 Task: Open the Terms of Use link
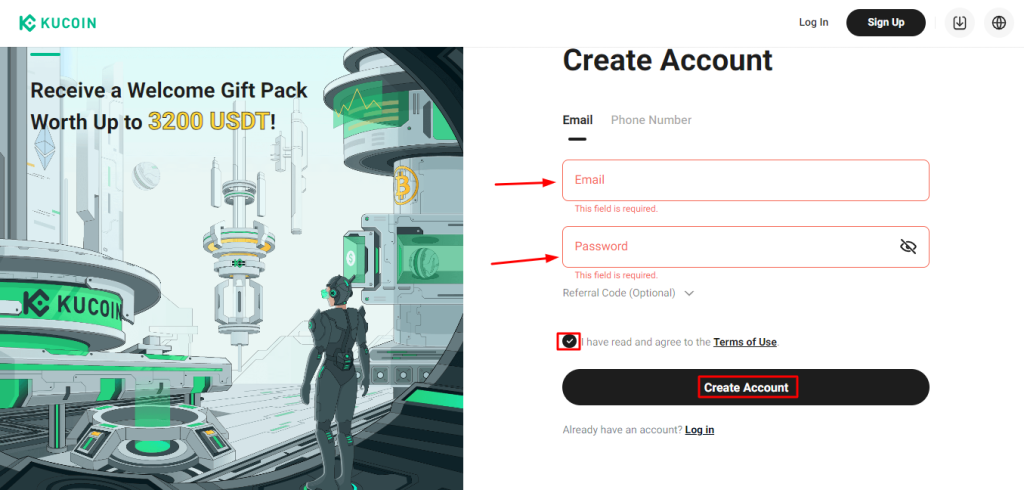[x=744, y=342]
